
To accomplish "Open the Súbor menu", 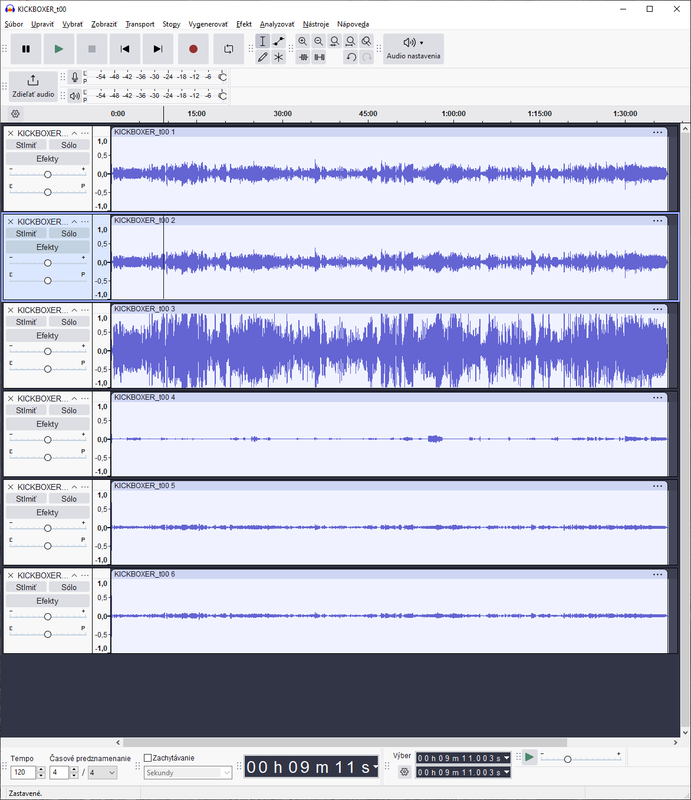I will [14, 24].
